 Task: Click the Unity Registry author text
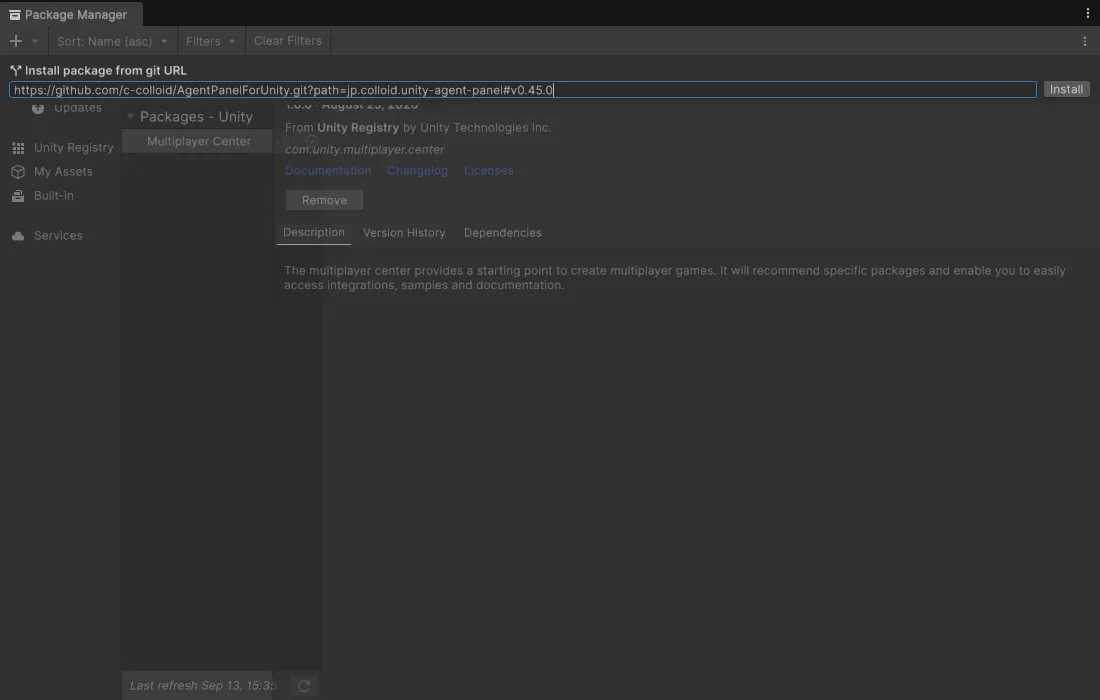pos(358,128)
